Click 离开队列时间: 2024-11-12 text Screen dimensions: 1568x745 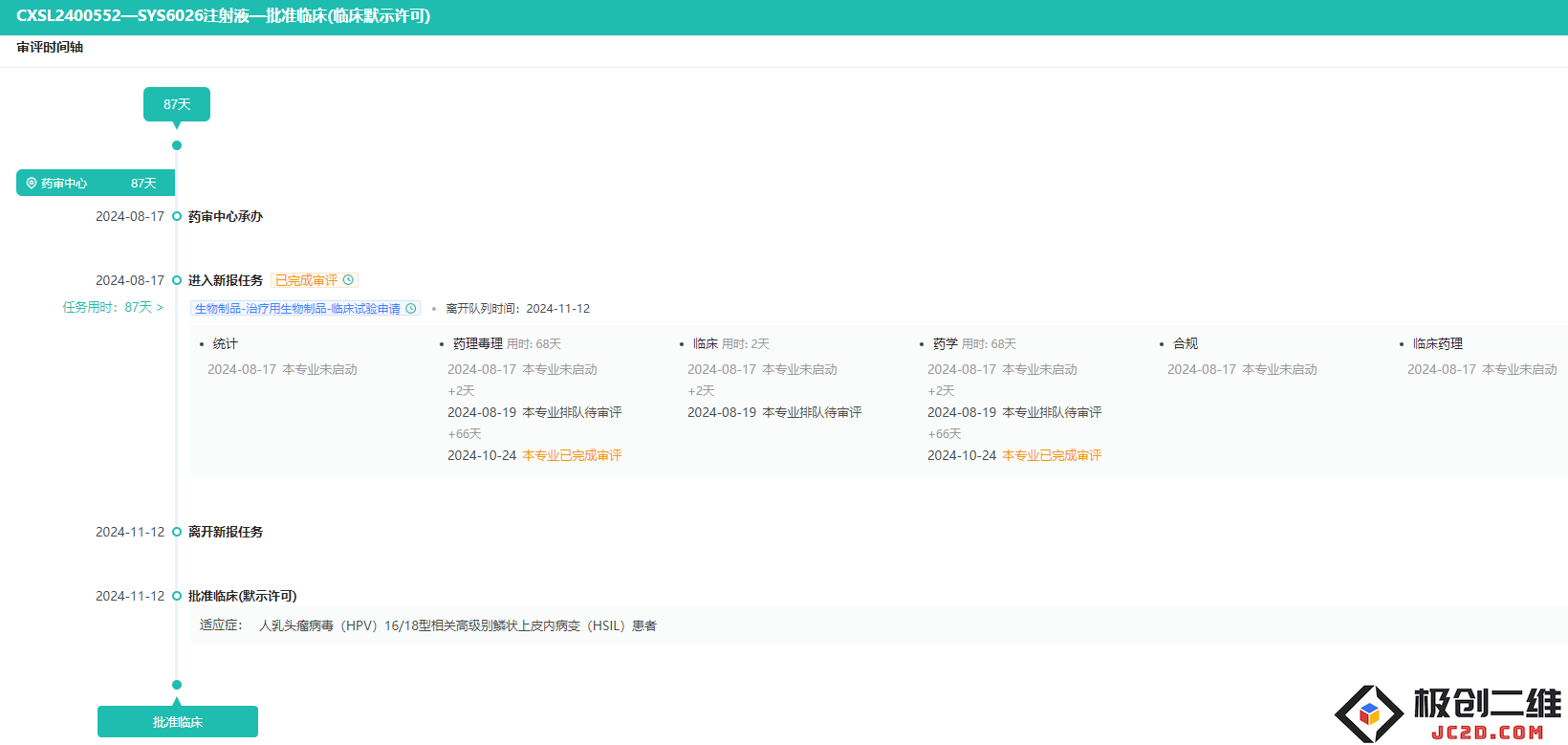517,308
